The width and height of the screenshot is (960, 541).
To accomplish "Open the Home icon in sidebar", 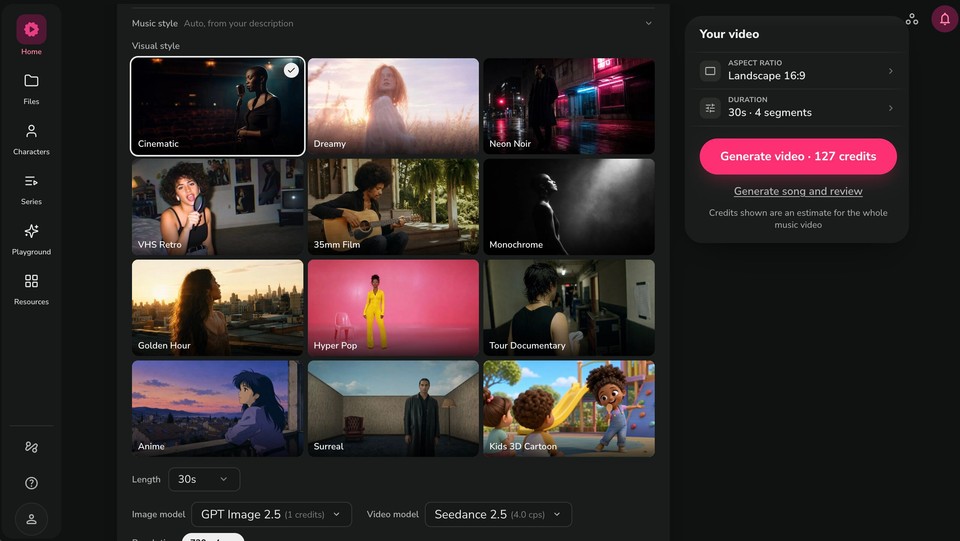I will pyautogui.click(x=31, y=29).
